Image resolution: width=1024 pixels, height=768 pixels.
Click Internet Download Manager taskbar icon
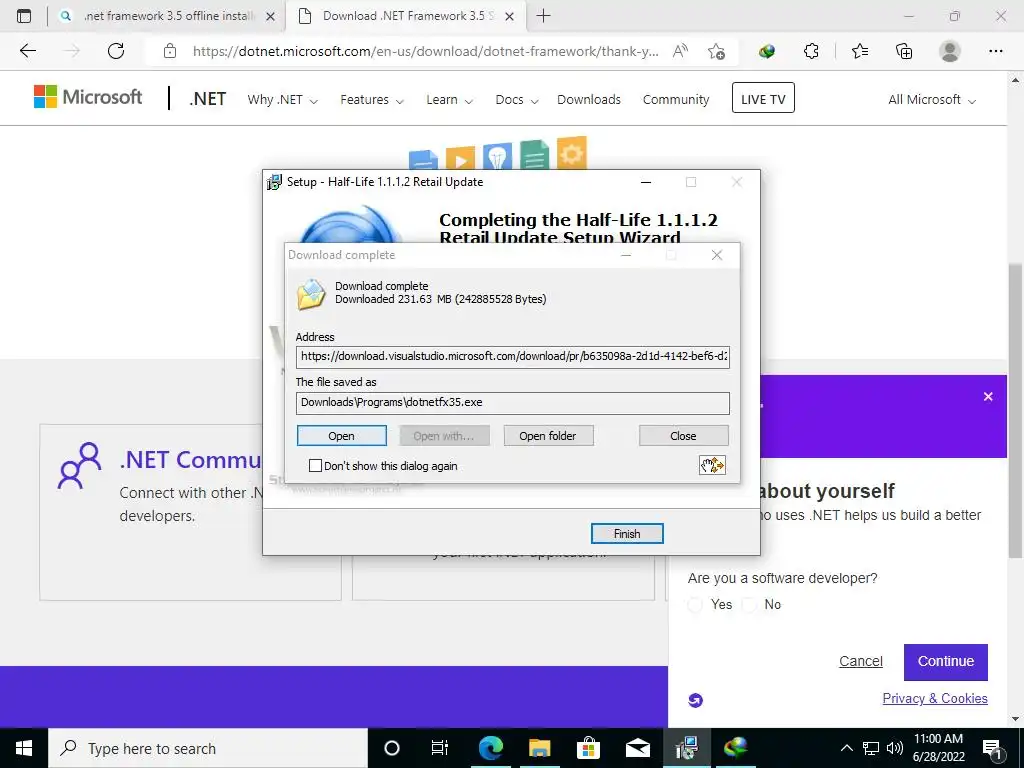tap(735, 748)
